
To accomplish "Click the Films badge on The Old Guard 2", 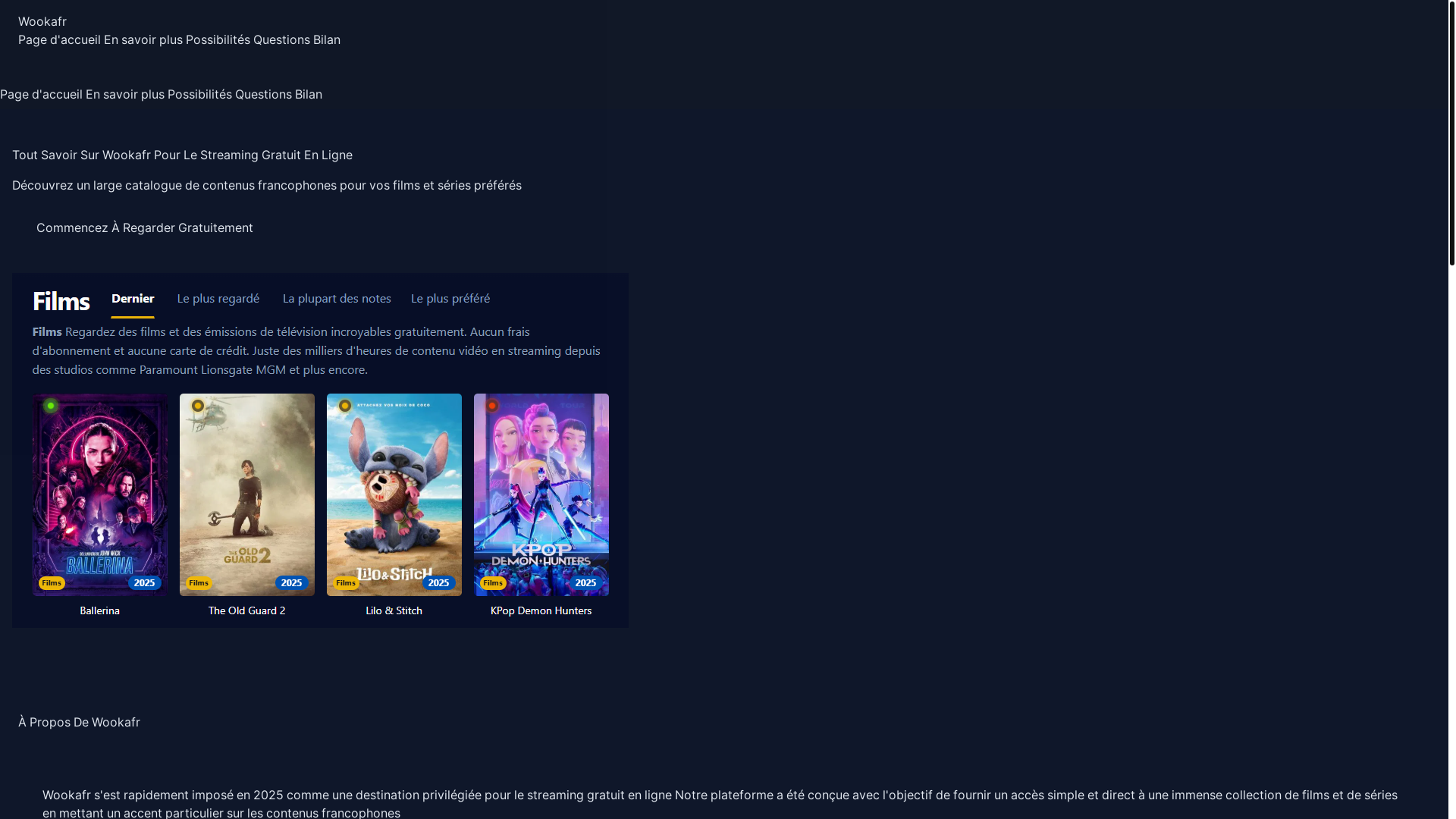I will (x=199, y=582).
